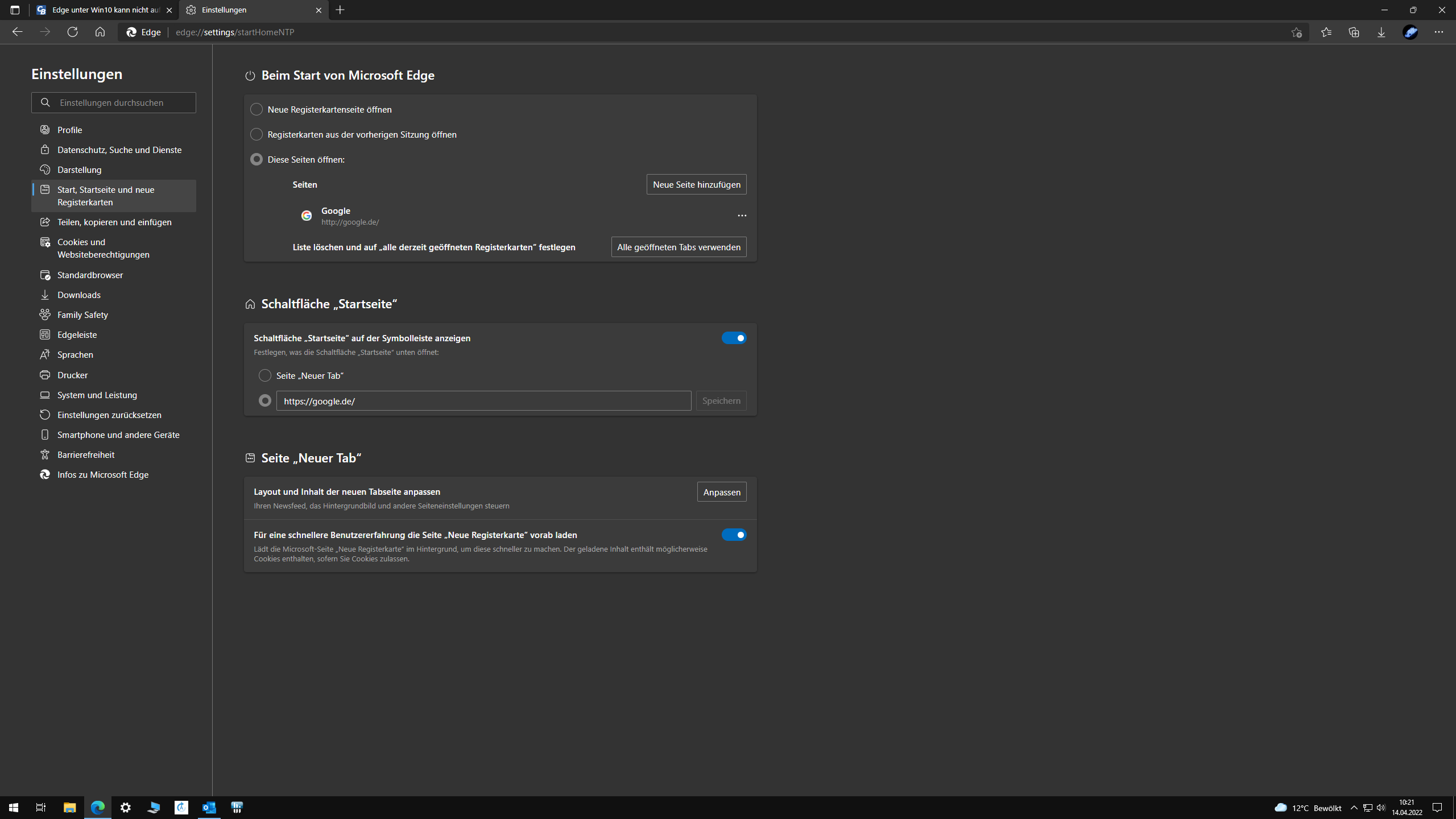Screen dimensions: 1456x819
Task: Open the Downloads toolbar icon
Action: (1381, 32)
